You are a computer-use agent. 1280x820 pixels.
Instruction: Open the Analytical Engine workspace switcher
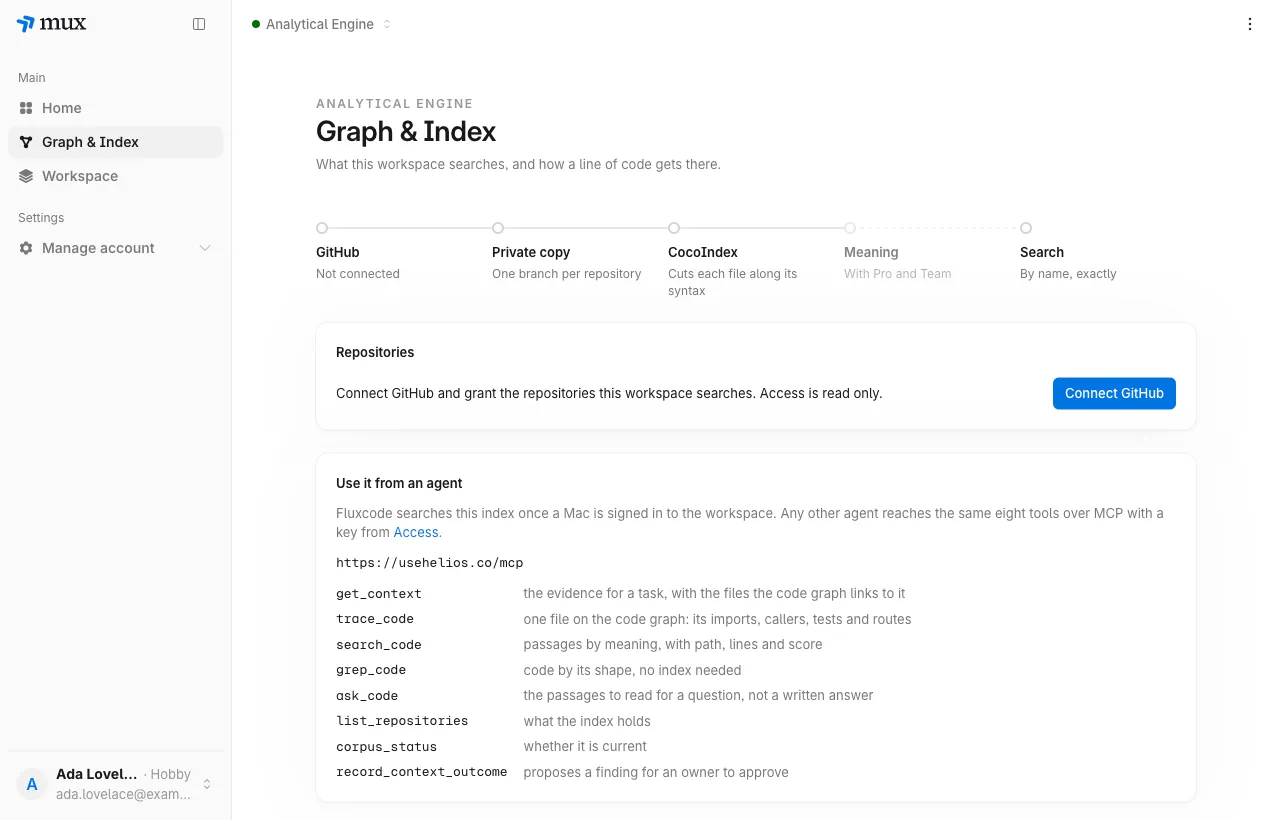tap(322, 24)
